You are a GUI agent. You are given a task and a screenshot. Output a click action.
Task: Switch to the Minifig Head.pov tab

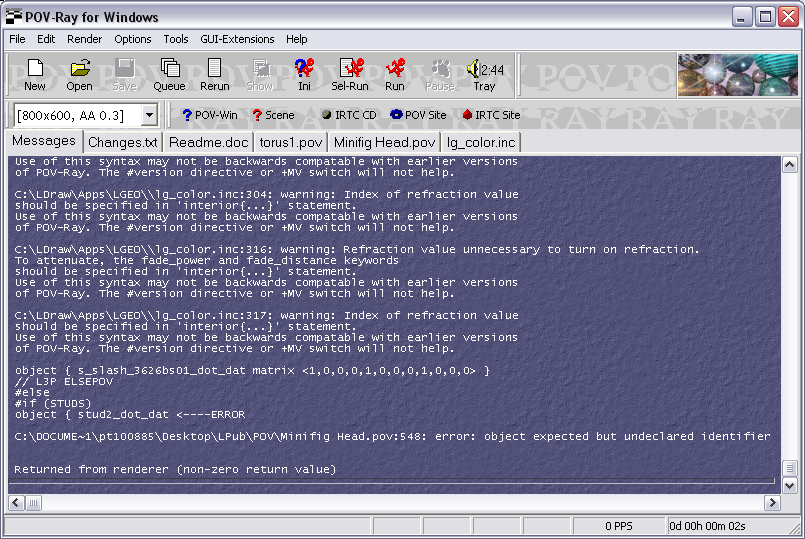pyautogui.click(x=385, y=142)
